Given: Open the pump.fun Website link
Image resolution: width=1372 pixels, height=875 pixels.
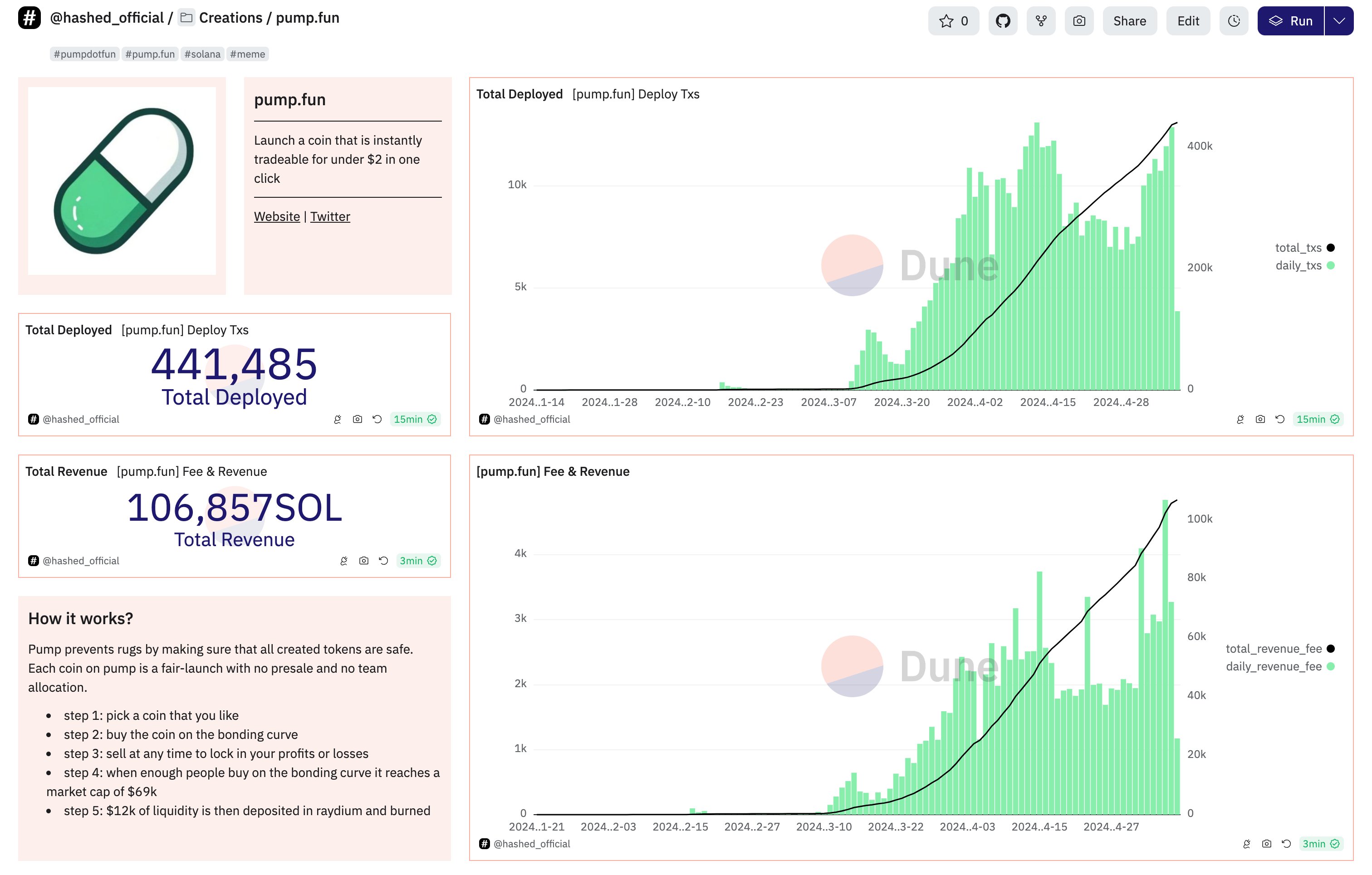Looking at the screenshot, I should coord(277,216).
